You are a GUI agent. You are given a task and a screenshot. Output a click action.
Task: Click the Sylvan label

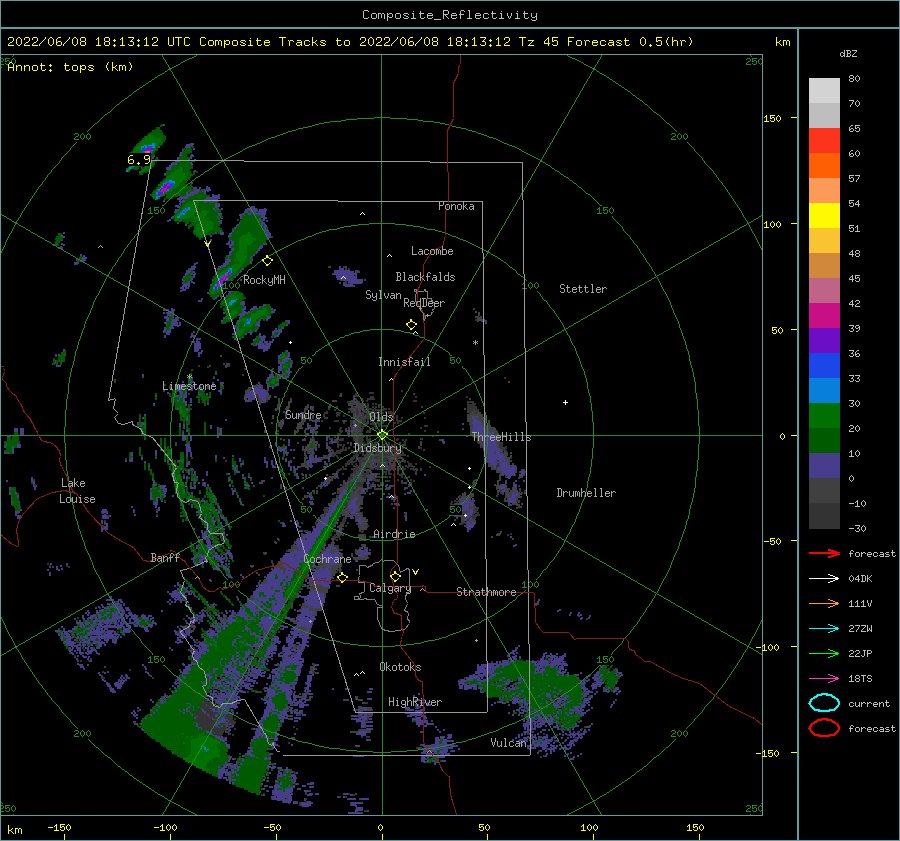(383, 295)
